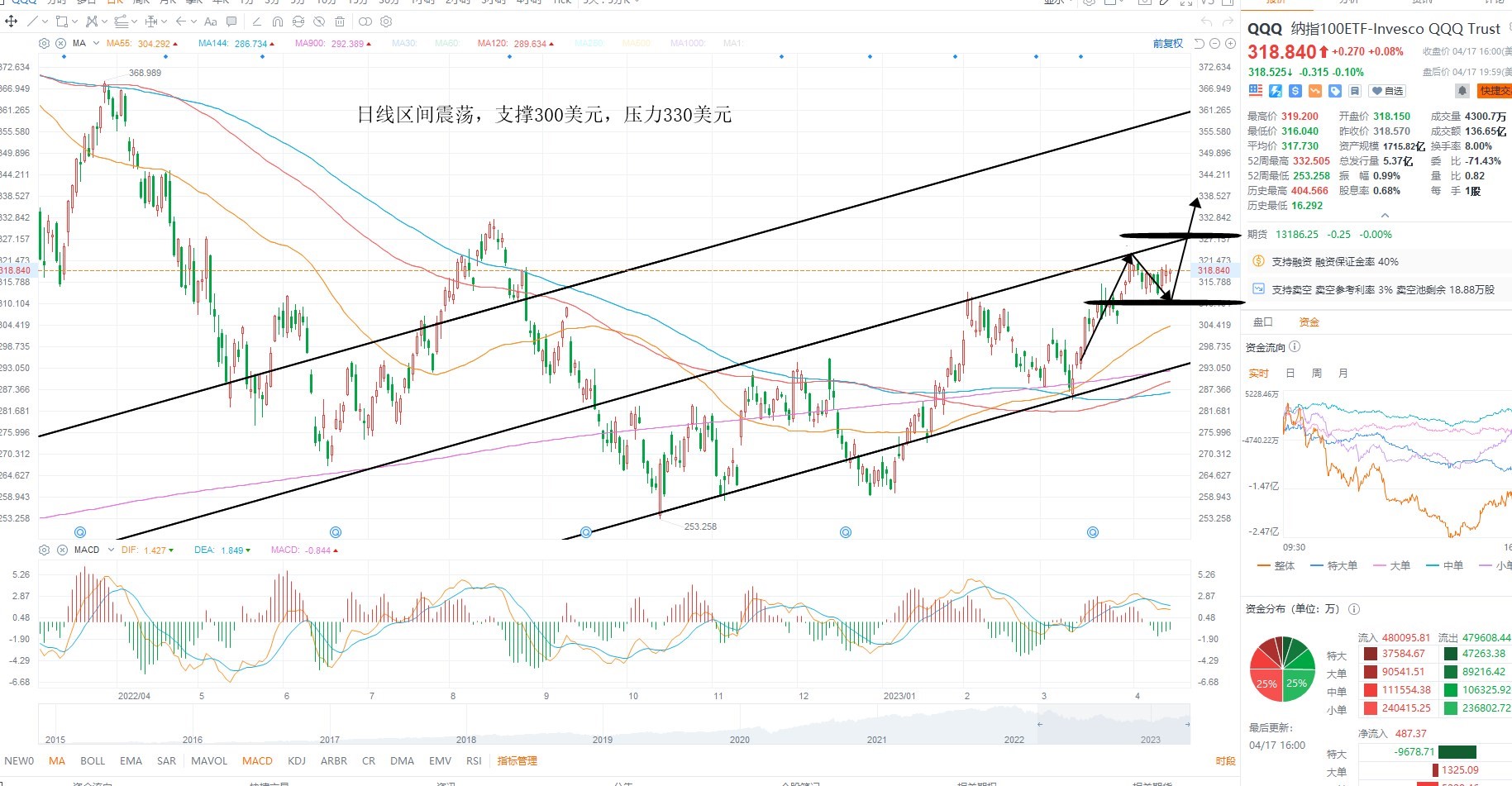This screenshot has width=1512, height=786.
Task: Select the 实时 capital flow tab
Action: coord(1258,374)
